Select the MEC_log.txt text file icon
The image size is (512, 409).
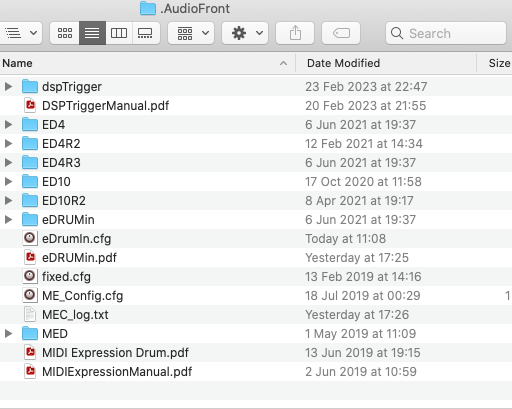(30, 315)
